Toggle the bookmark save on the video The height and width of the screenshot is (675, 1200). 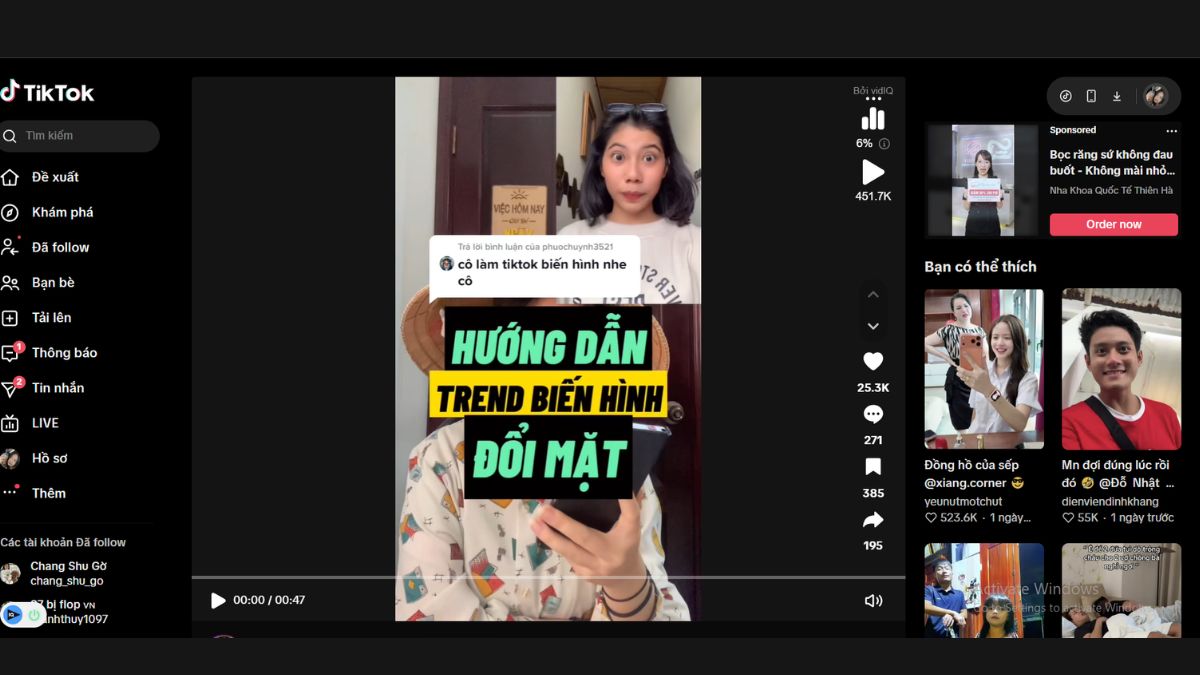[x=873, y=467]
